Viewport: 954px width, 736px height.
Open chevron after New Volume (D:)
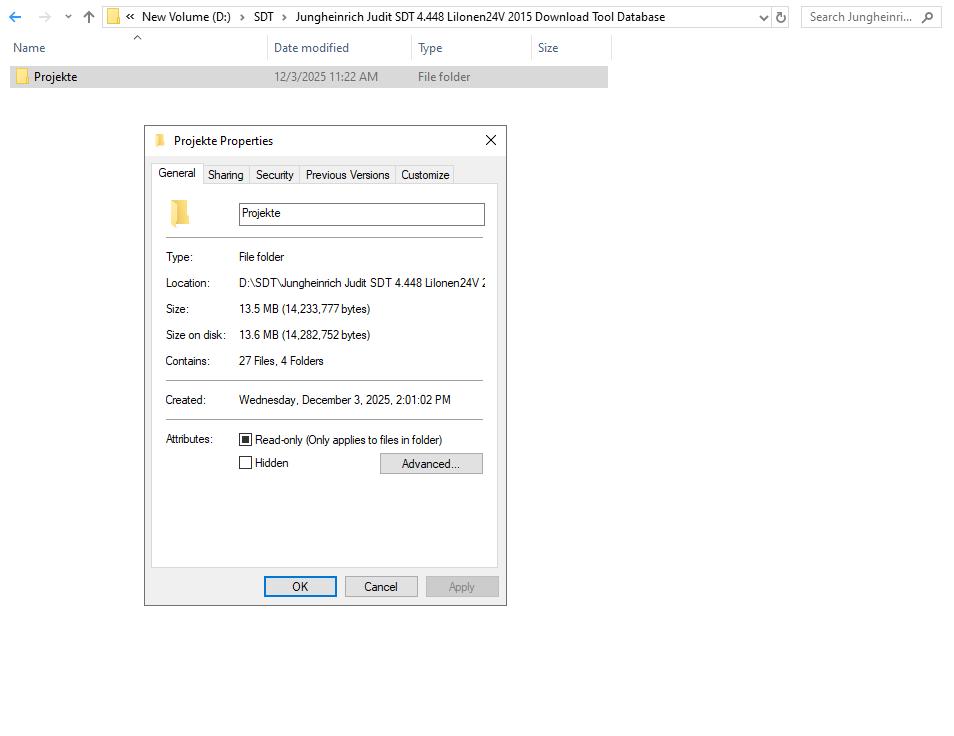[242, 17]
